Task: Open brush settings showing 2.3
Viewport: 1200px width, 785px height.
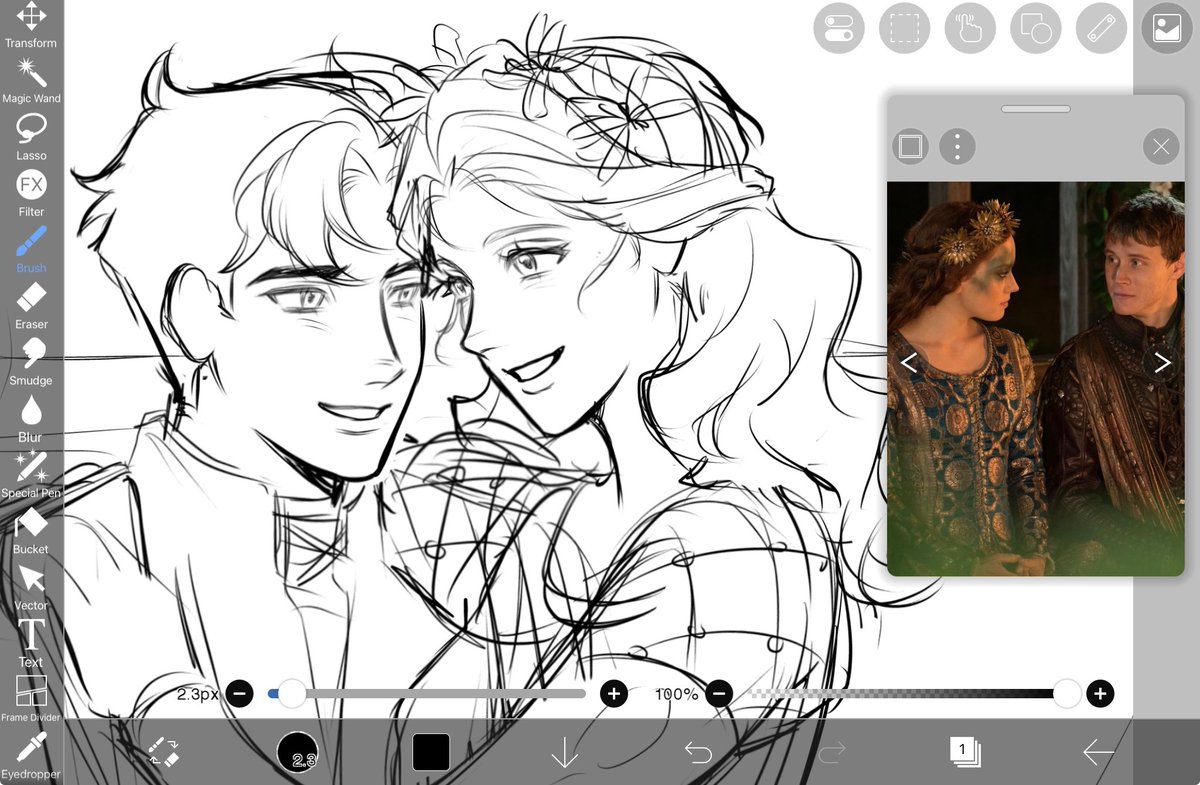Action: coord(298,752)
